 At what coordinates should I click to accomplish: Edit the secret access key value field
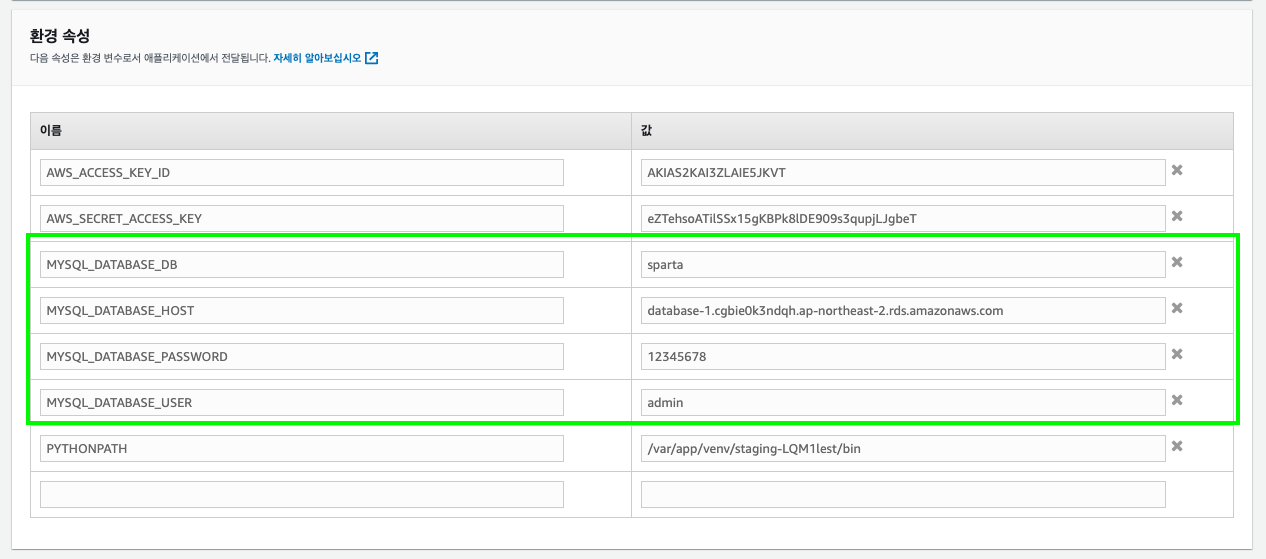click(x=903, y=218)
